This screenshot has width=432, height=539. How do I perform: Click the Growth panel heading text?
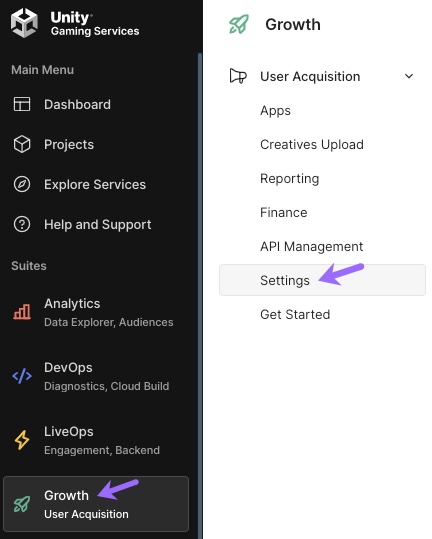coord(293,24)
